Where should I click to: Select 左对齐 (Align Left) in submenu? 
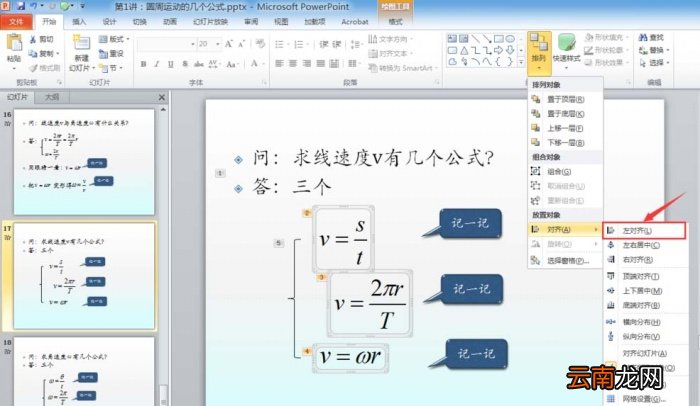click(644, 231)
